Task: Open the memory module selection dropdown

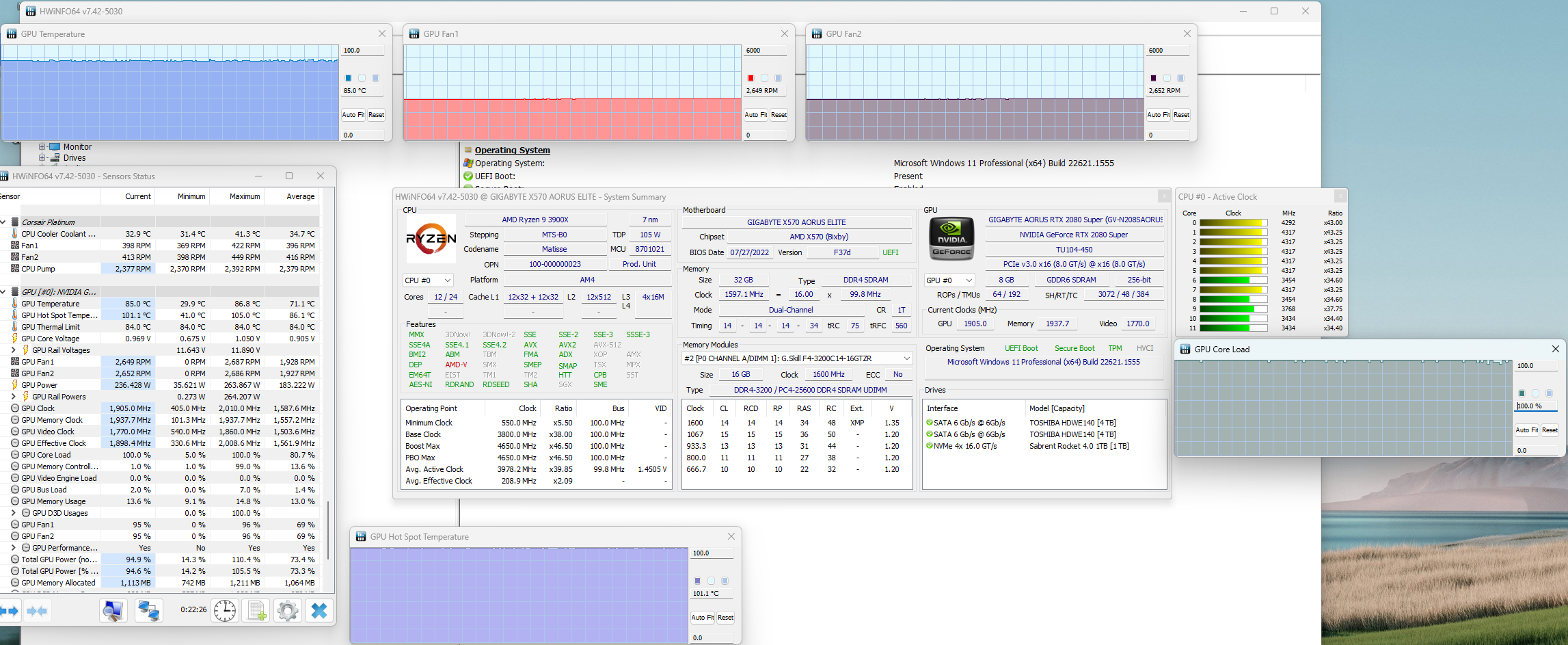Action: [797, 358]
